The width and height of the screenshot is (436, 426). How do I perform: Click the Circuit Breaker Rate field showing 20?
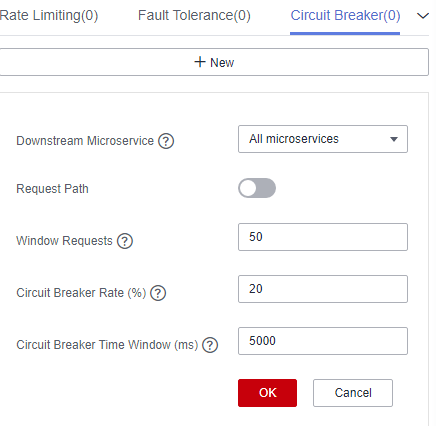323,289
